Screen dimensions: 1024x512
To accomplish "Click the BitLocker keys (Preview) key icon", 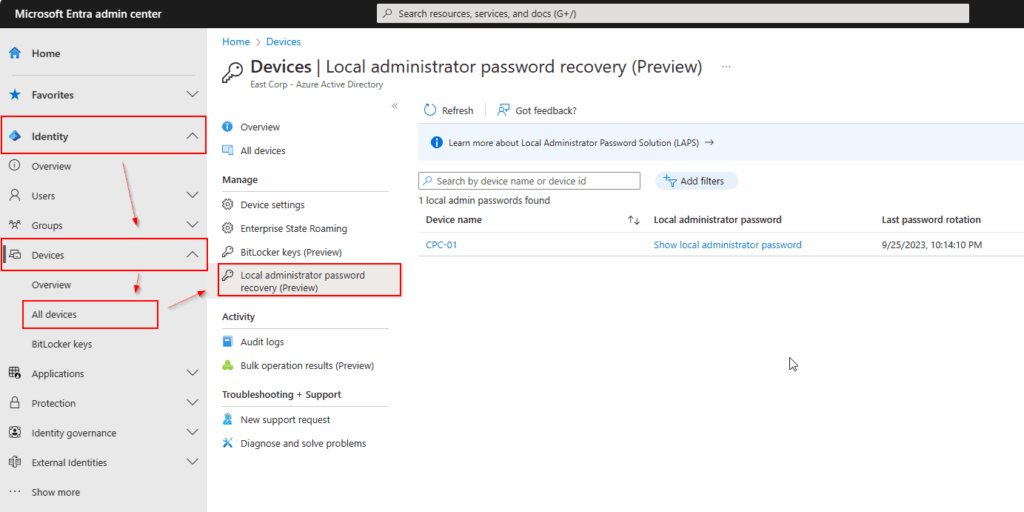I will tap(228, 252).
